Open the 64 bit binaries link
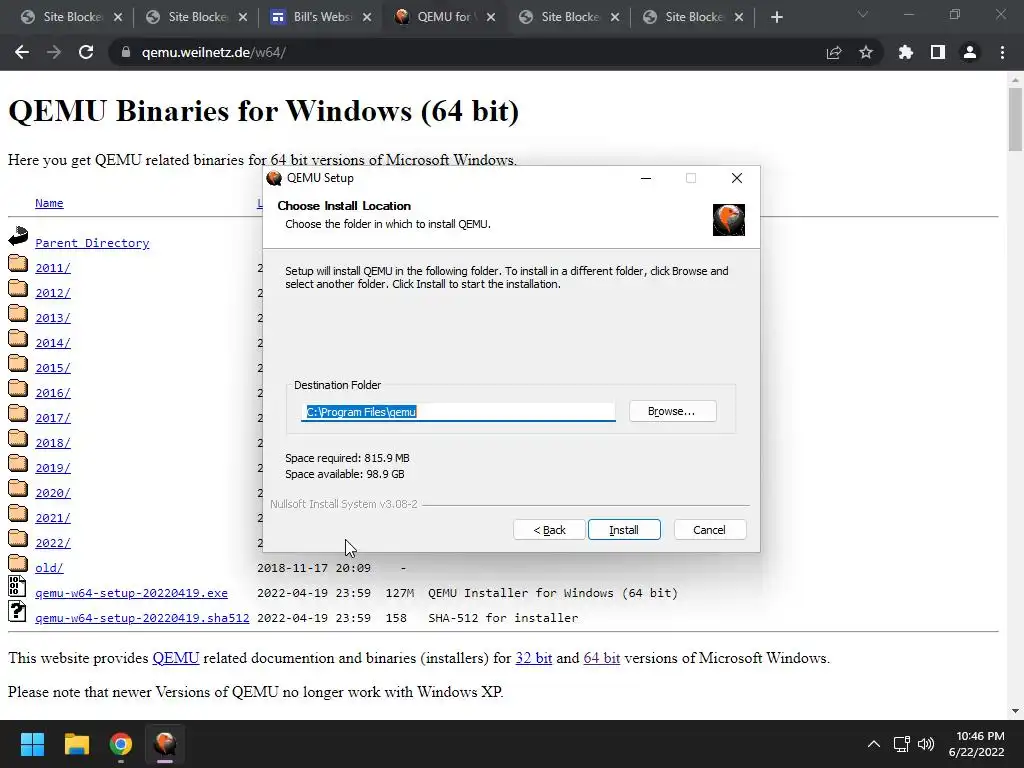1024x768 pixels. [x=601, y=658]
